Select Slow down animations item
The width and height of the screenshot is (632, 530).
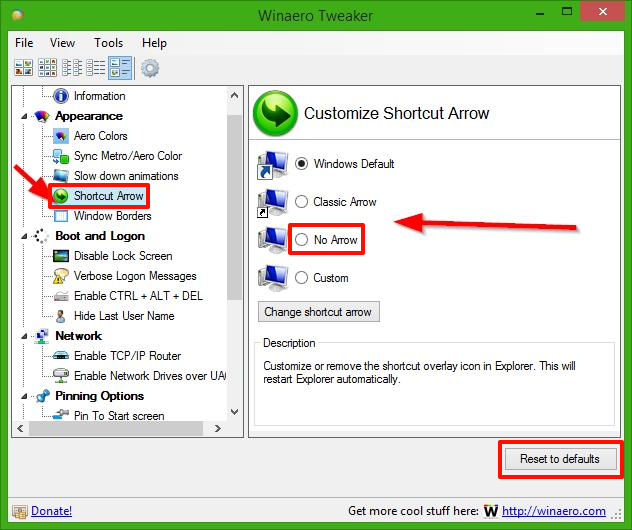pyautogui.click(x=126, y=176)
